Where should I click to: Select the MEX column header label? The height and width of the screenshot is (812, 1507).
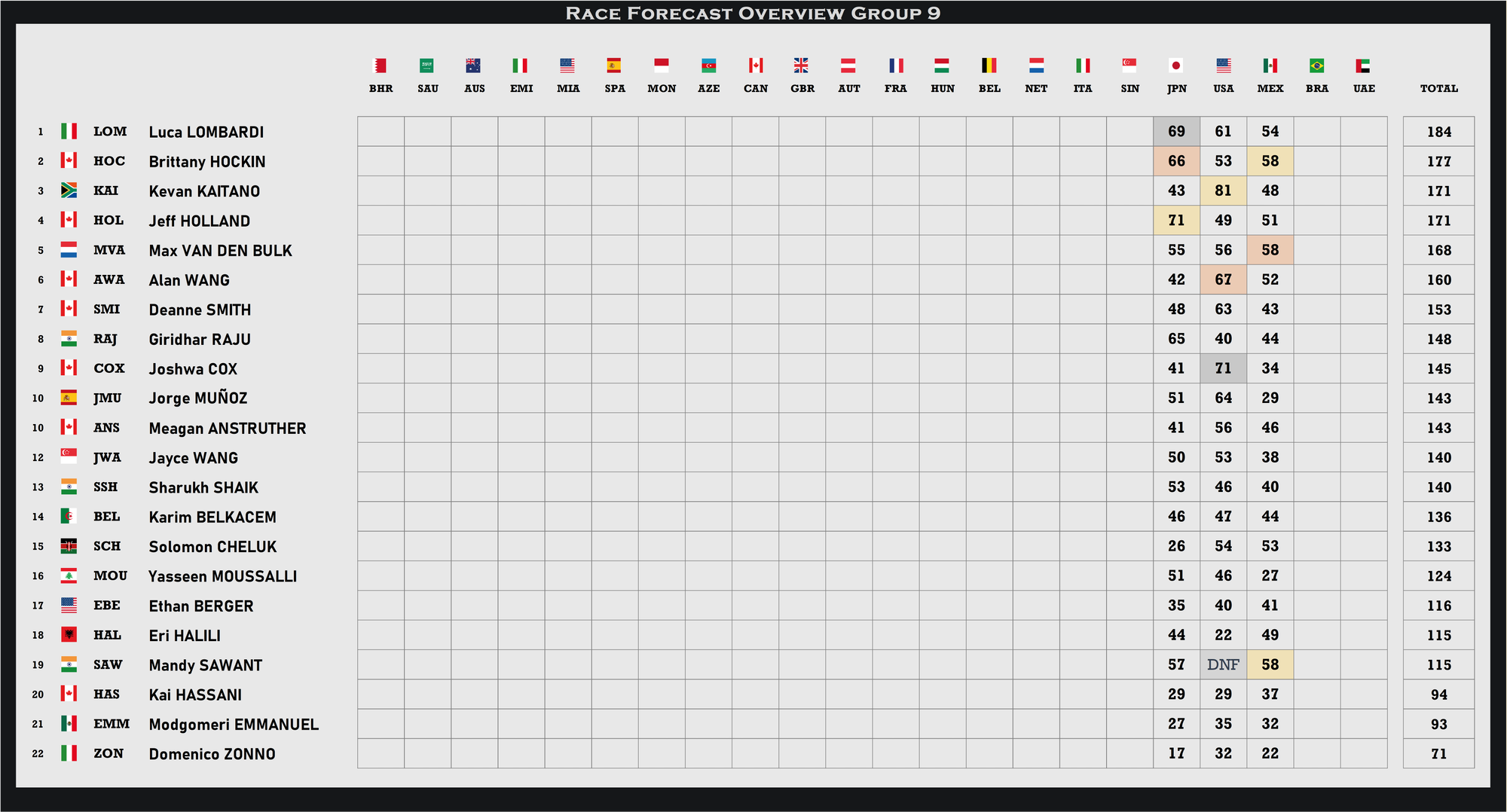click(x=1270, y=89)
